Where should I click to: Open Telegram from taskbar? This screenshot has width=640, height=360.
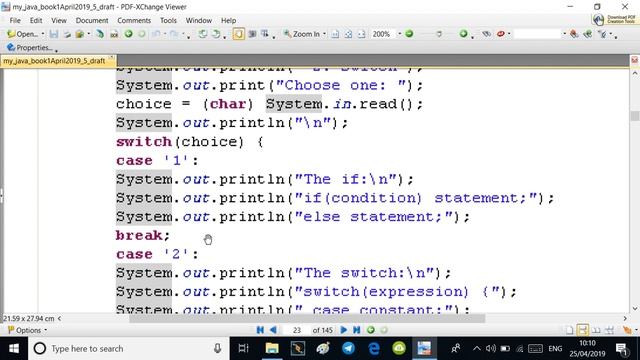[x=348, y=349]
